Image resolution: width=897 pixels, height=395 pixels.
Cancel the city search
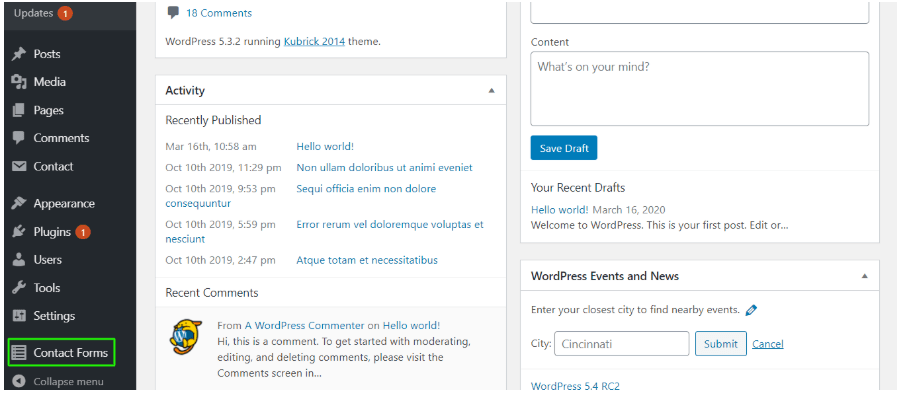(x=768, y=344)
